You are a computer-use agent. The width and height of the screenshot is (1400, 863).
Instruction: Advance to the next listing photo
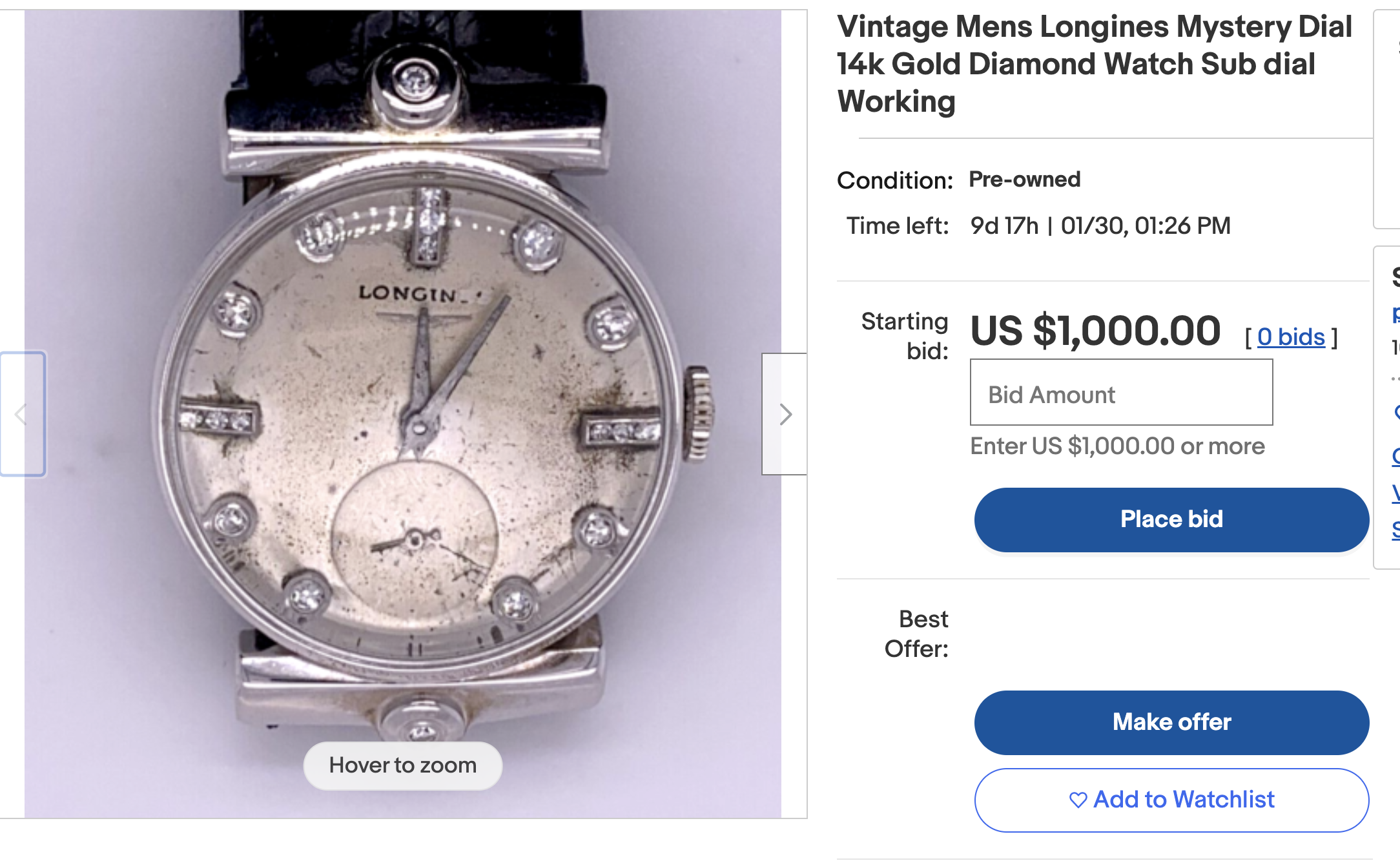click(x=785, y=414)
